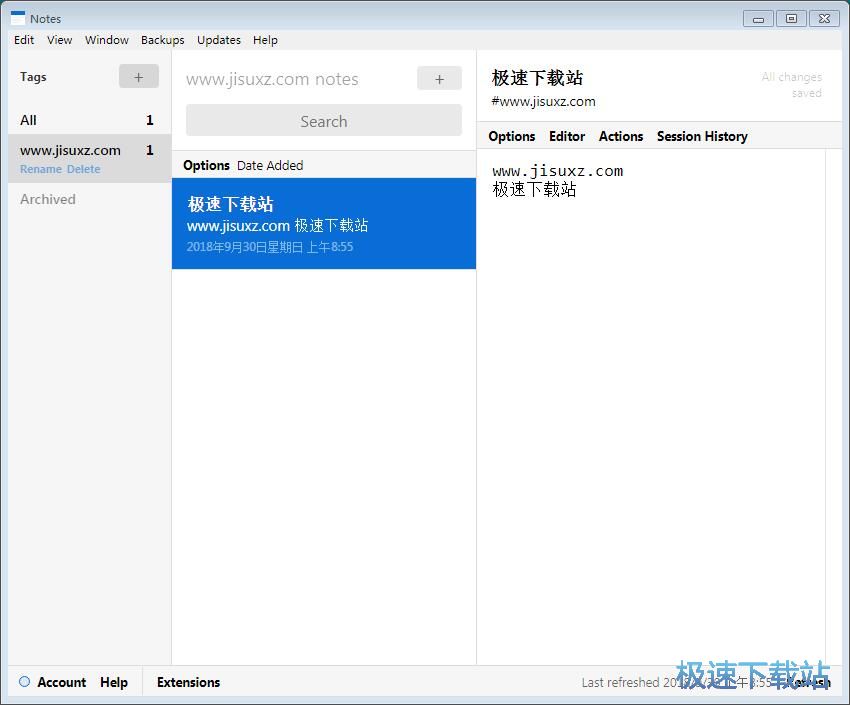850x705 pixels.
Task: Click the Last refreshed status text
Action: [x=676, y=682]
